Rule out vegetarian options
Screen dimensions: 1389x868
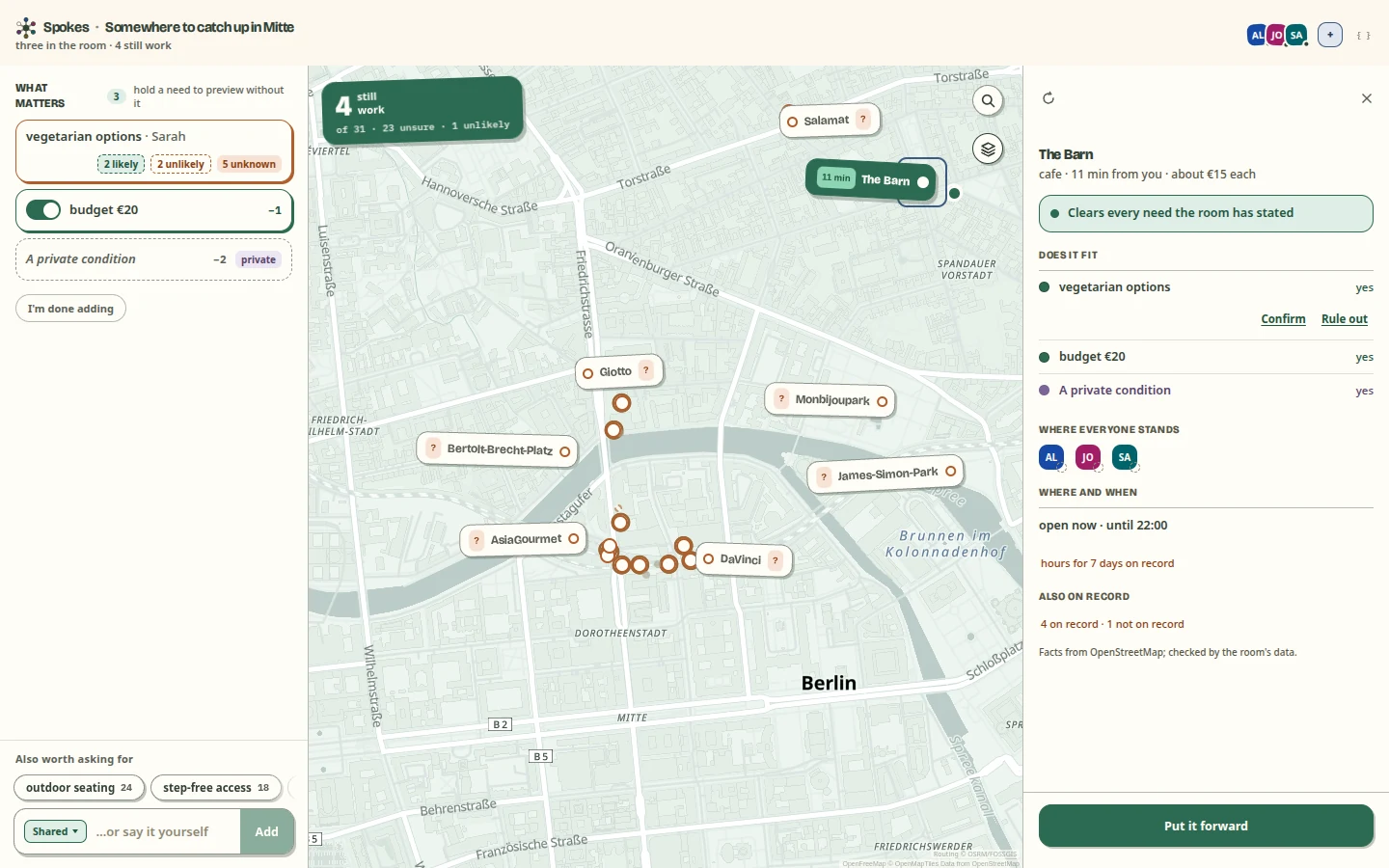click(x=1345, y=319)
